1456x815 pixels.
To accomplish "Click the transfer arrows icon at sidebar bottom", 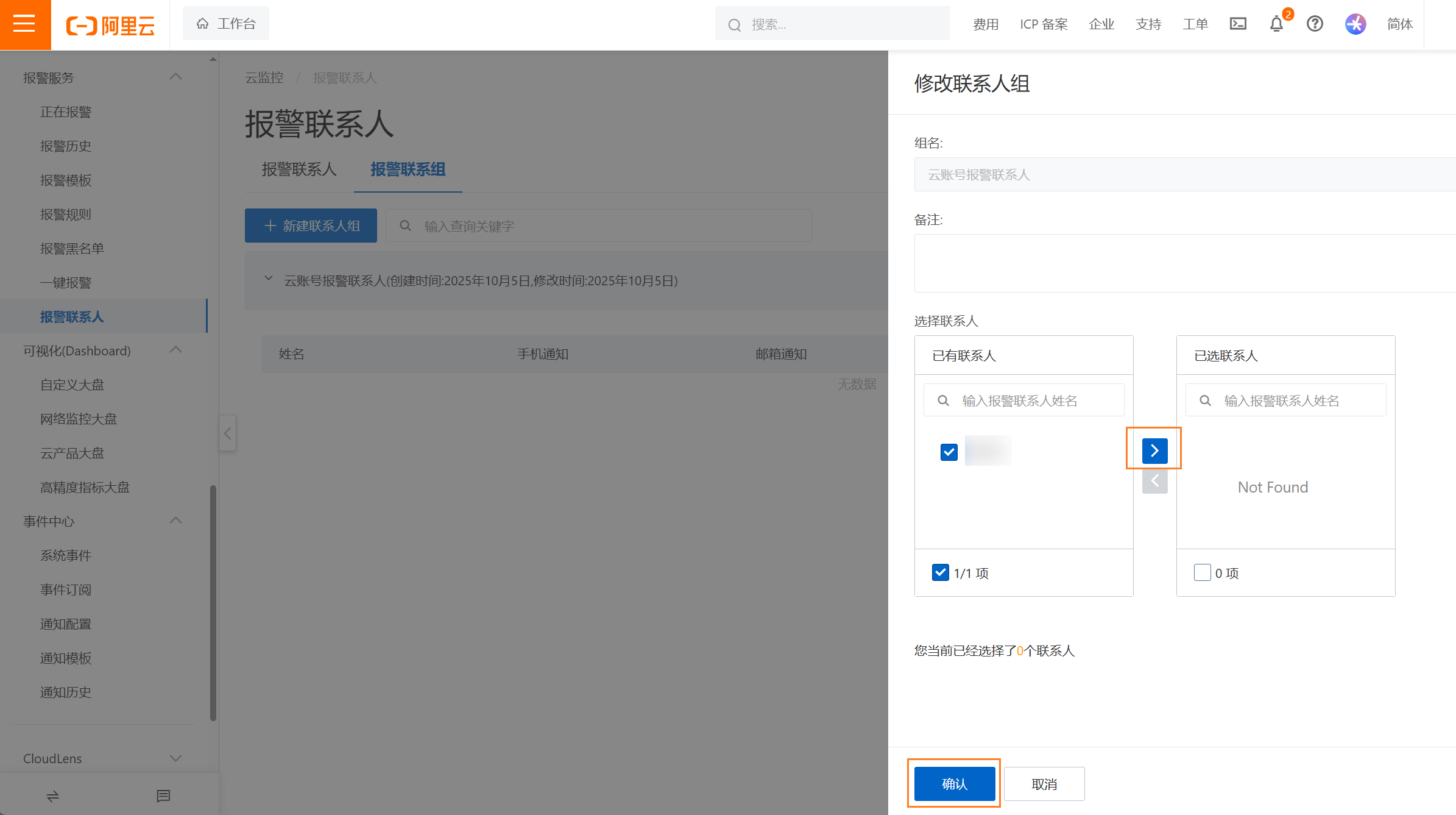I will pyautogui.click(x=52, y=796).
